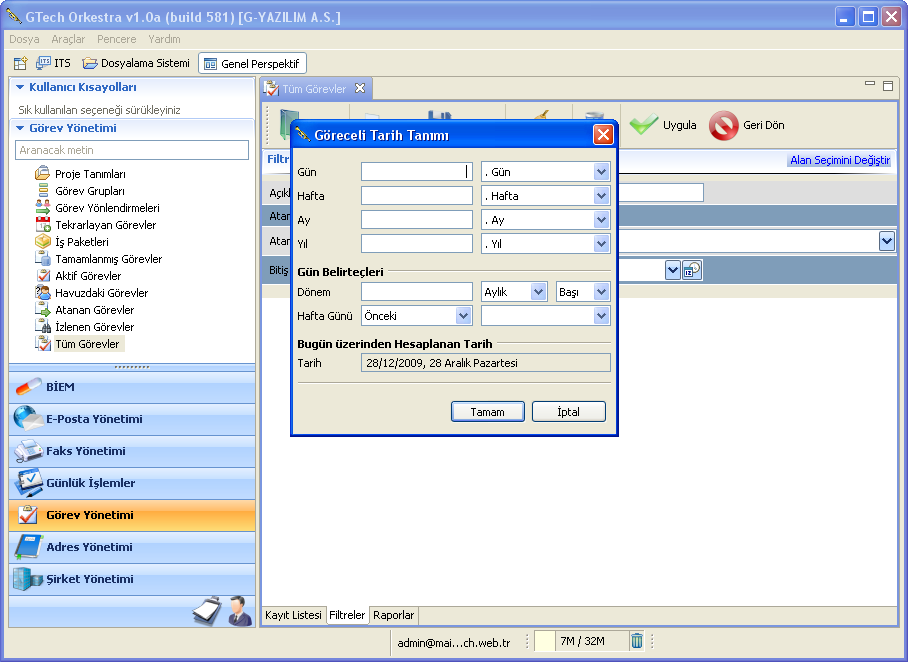Click the İptal button
The image size is (908, 662).
568,412
